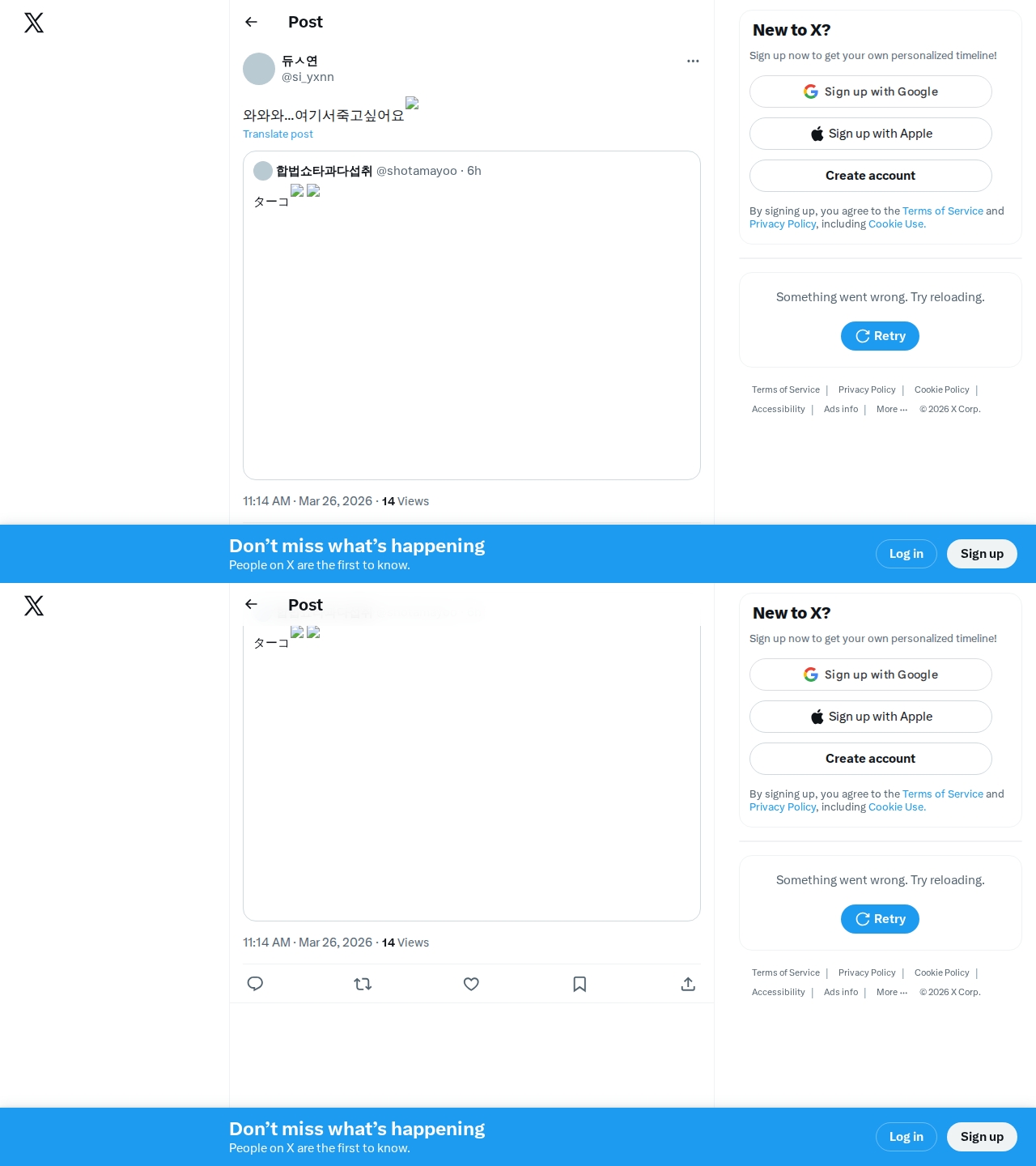Open the share upload icon
Viewport: 1036px width, 1166px height.
(x=688, y=984)
